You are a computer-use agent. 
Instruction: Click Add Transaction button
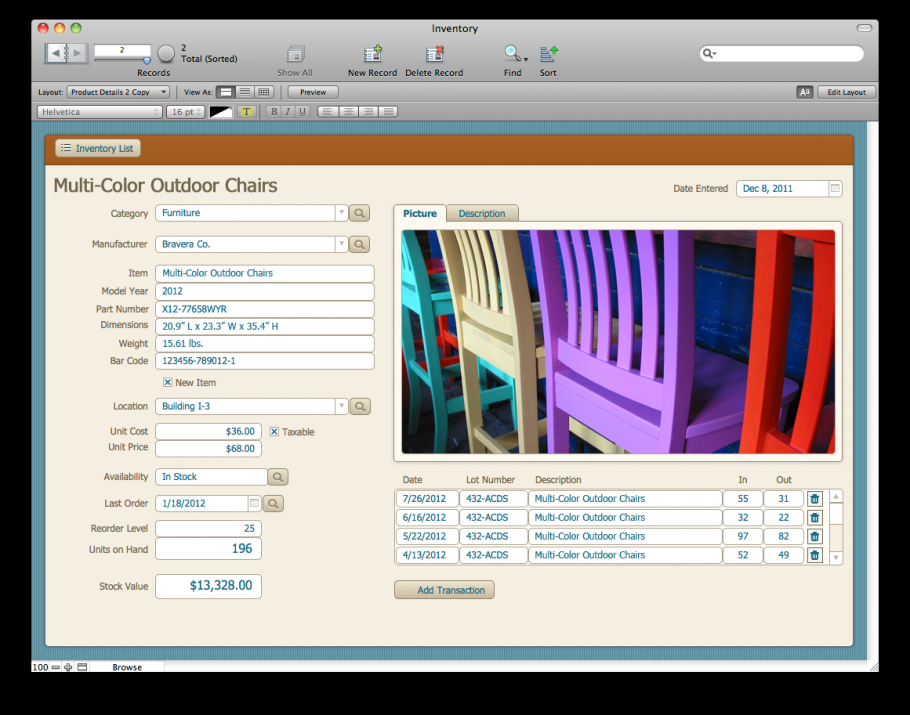coord(445,590)
